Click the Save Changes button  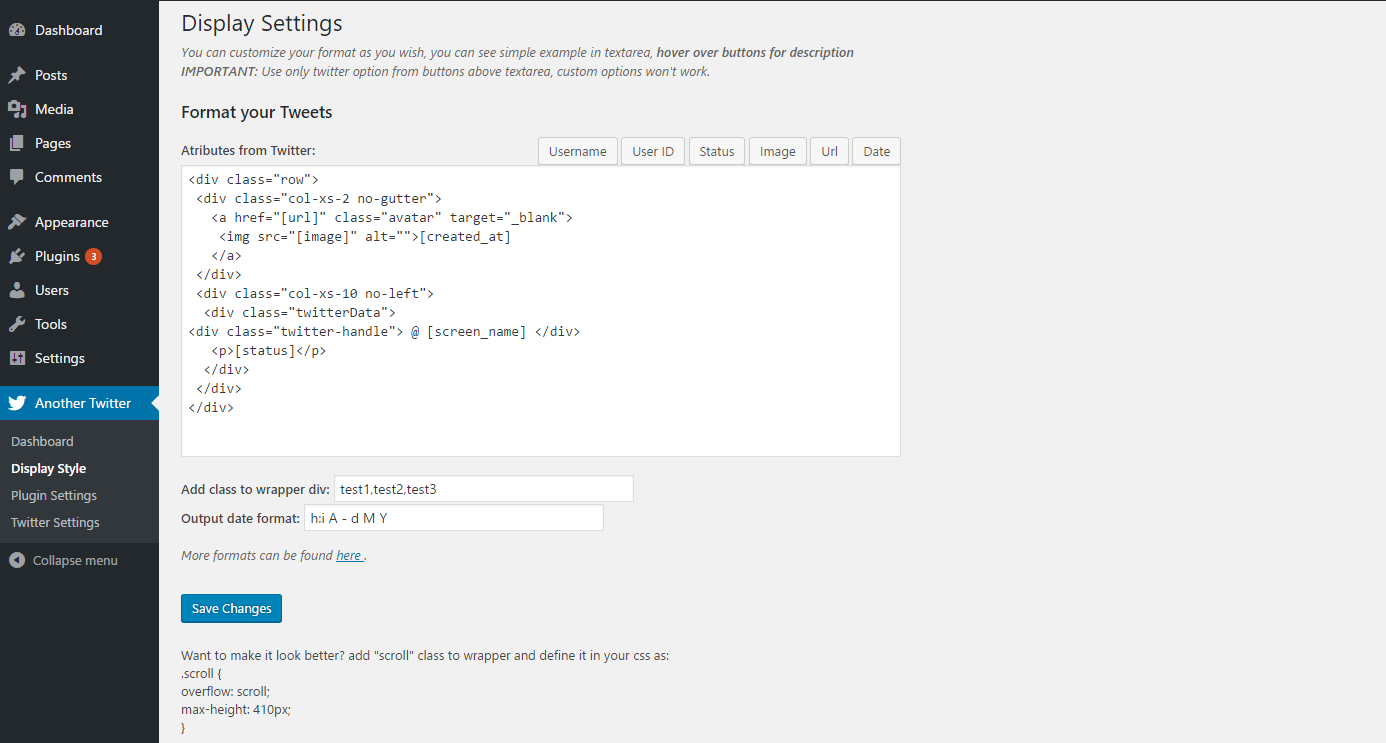(232, 608)
